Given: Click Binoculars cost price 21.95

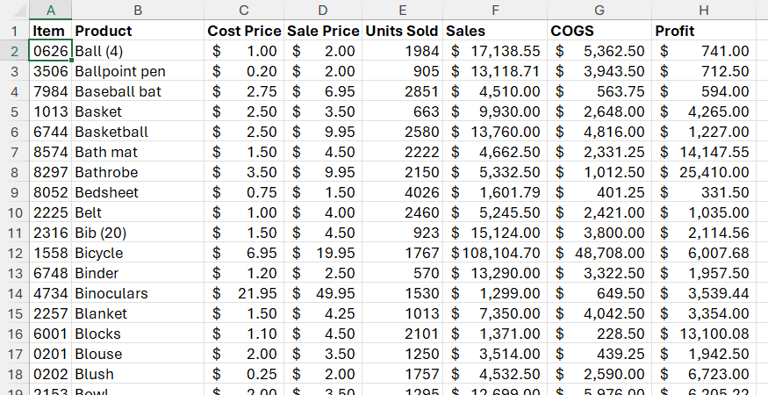Looking at the screenshot, I should coord(244,293).
